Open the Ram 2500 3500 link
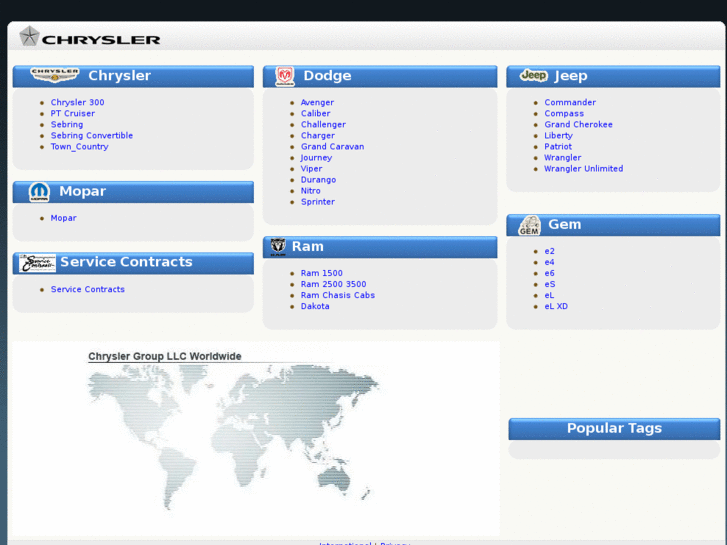The width and height of the screenshot is (727, 545). (333, 284)
